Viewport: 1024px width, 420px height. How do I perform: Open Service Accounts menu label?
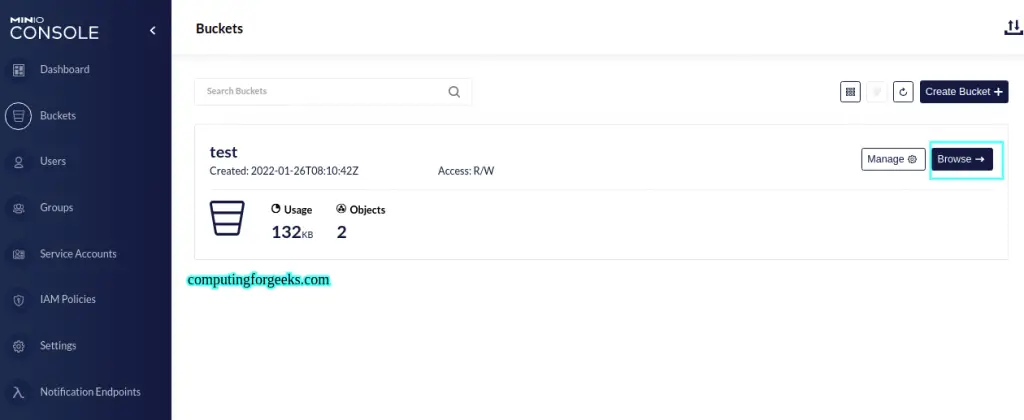(78, 253)
